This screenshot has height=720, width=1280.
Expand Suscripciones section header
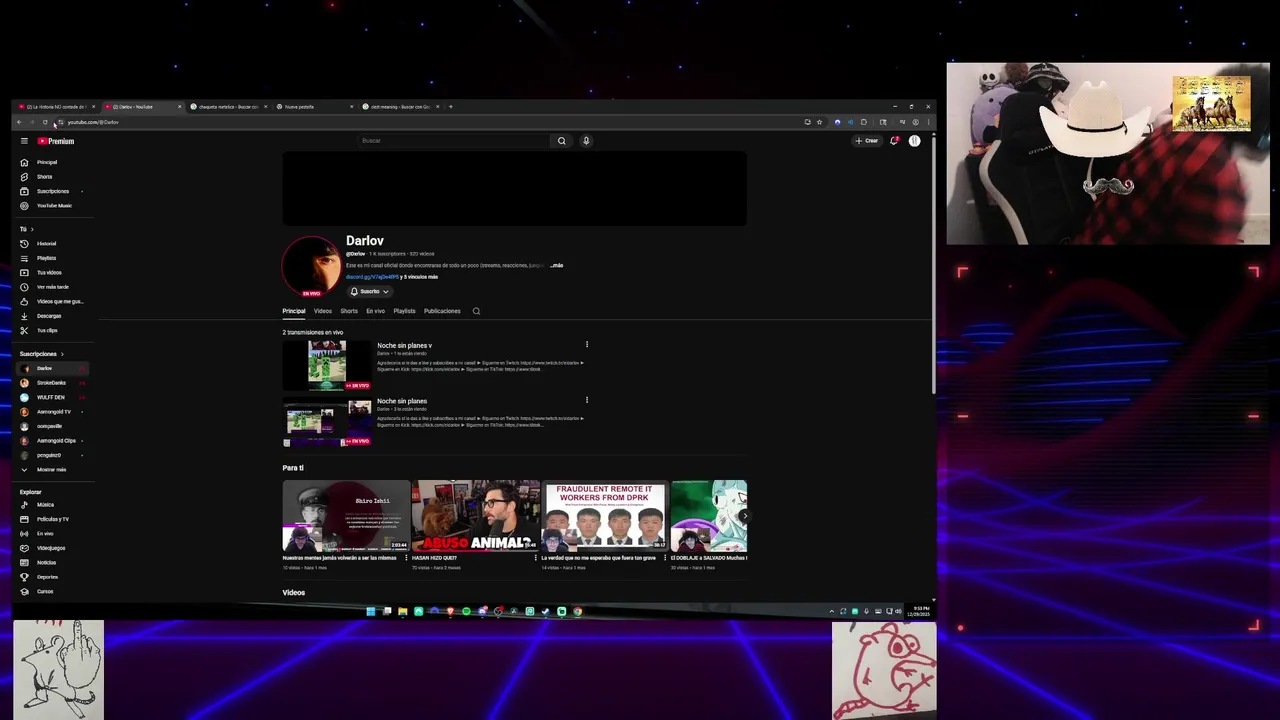tap(41, 354)
